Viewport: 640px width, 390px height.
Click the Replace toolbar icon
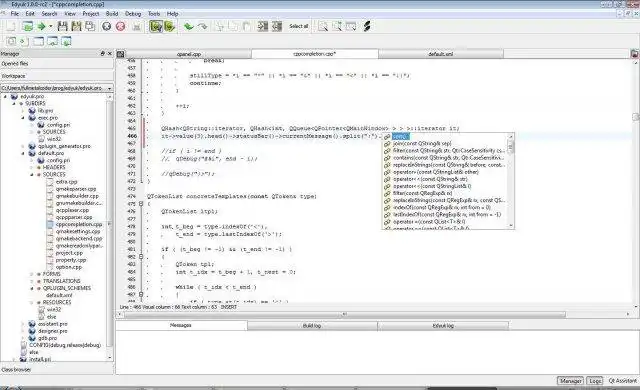point(351,27)
